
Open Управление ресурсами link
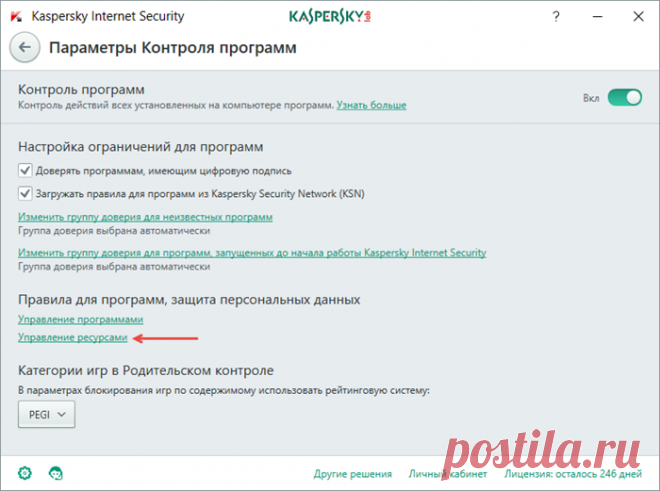point(72,337)
